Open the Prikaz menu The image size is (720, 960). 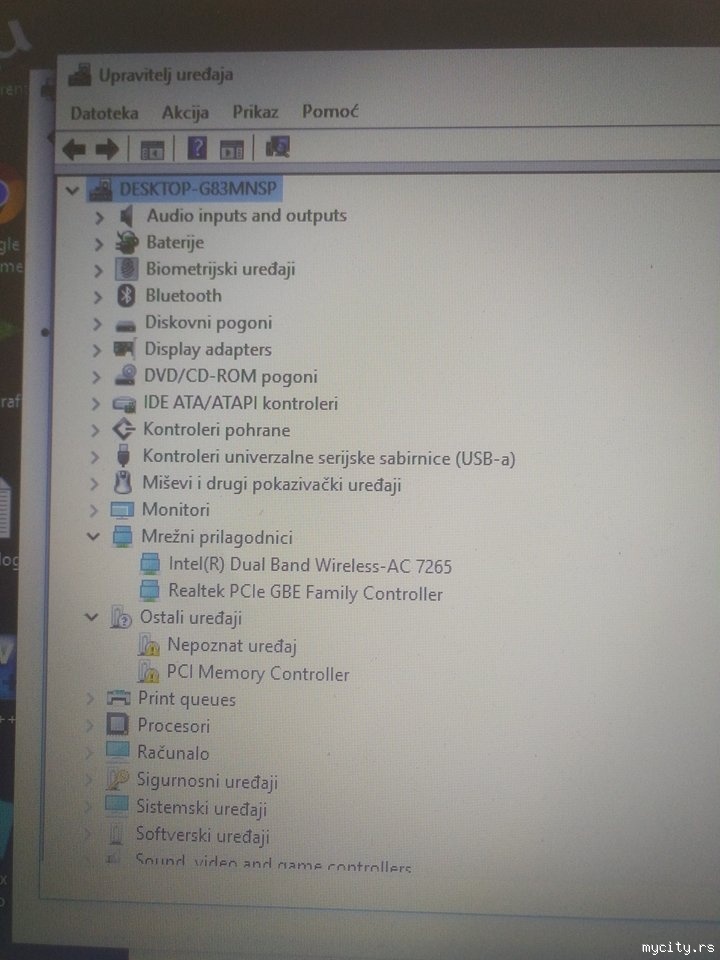[255, 112]
